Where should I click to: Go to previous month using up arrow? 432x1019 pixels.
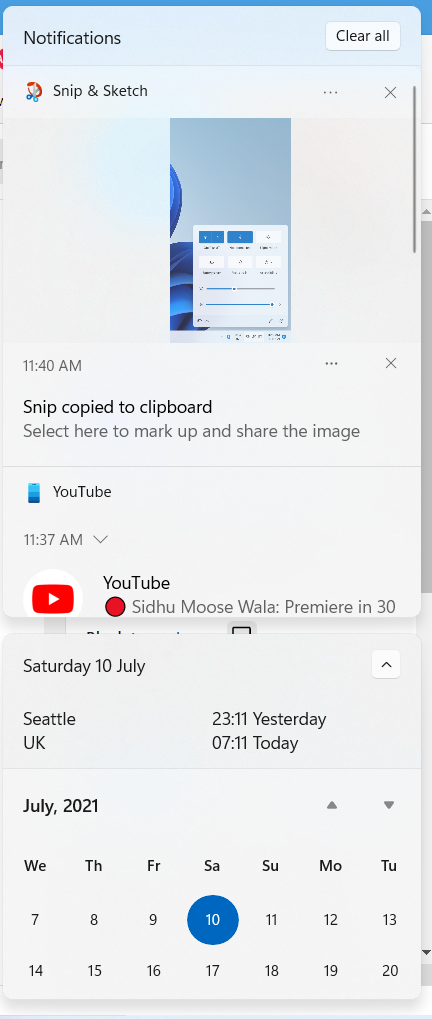coord(332,805)
